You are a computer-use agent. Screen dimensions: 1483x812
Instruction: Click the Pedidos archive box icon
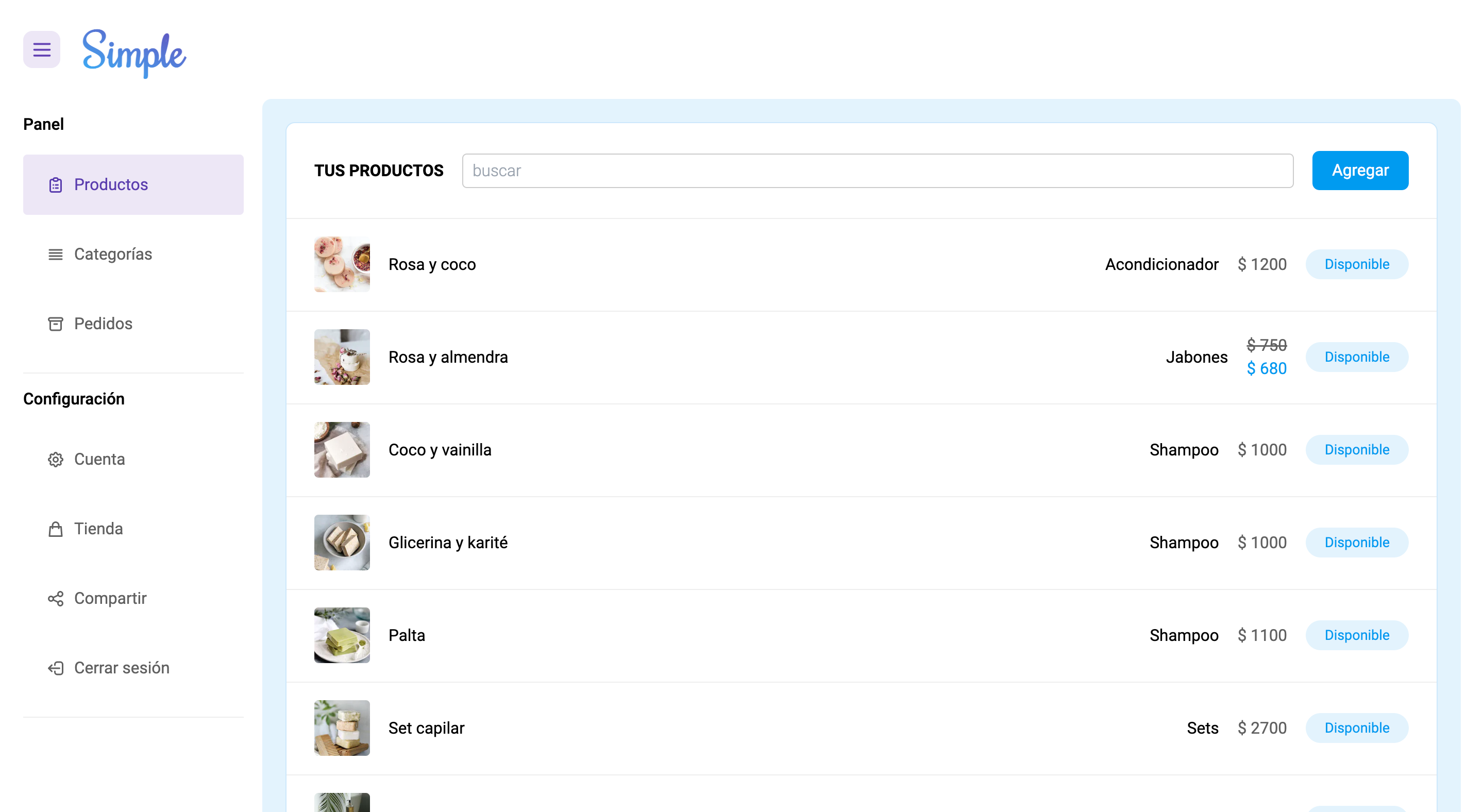click(55, 324)
